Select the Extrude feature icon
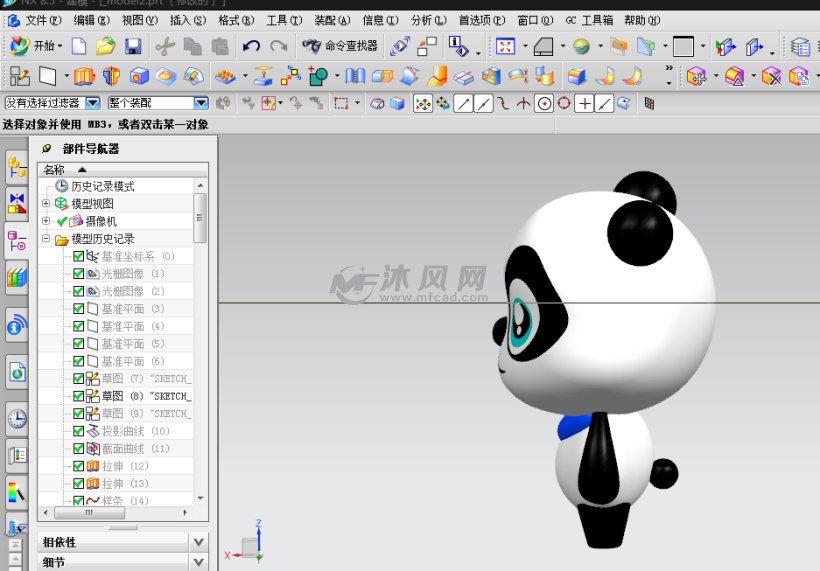Image resolution: width=820 pixels, height=571 pixels. tap(84, 76)
